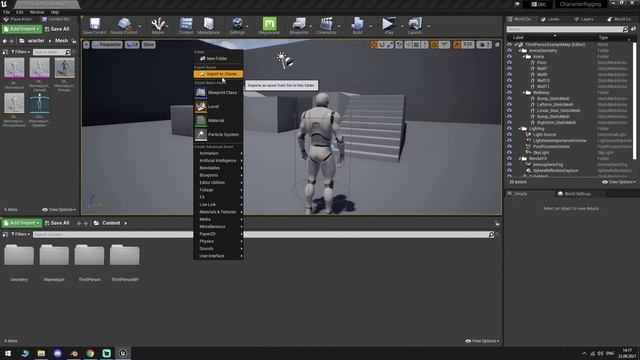Collapse the Walkway folder in outliner

pos(524,93)
